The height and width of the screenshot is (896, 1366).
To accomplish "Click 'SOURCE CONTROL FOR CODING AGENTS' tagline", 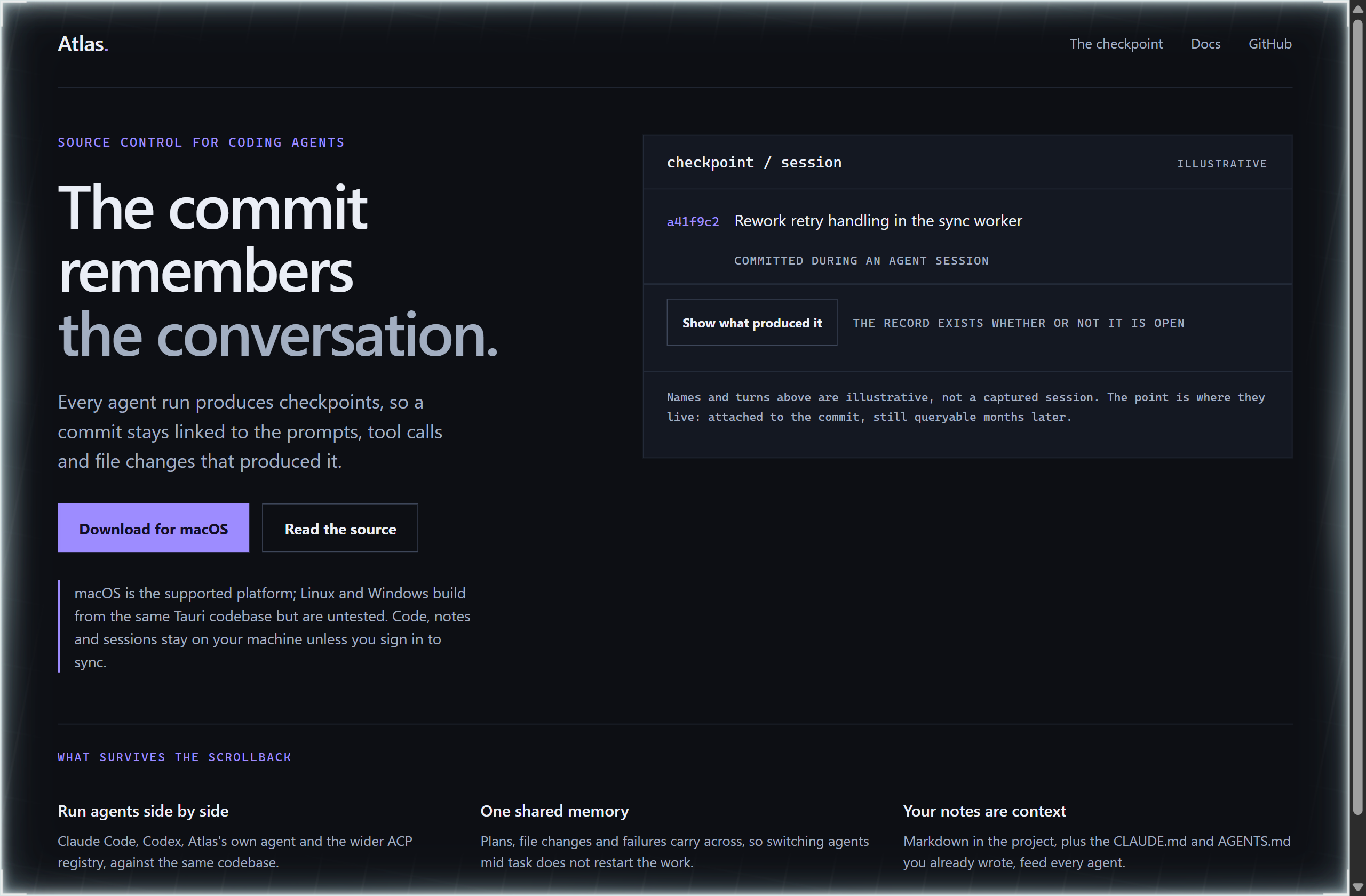I will [201, 142].
